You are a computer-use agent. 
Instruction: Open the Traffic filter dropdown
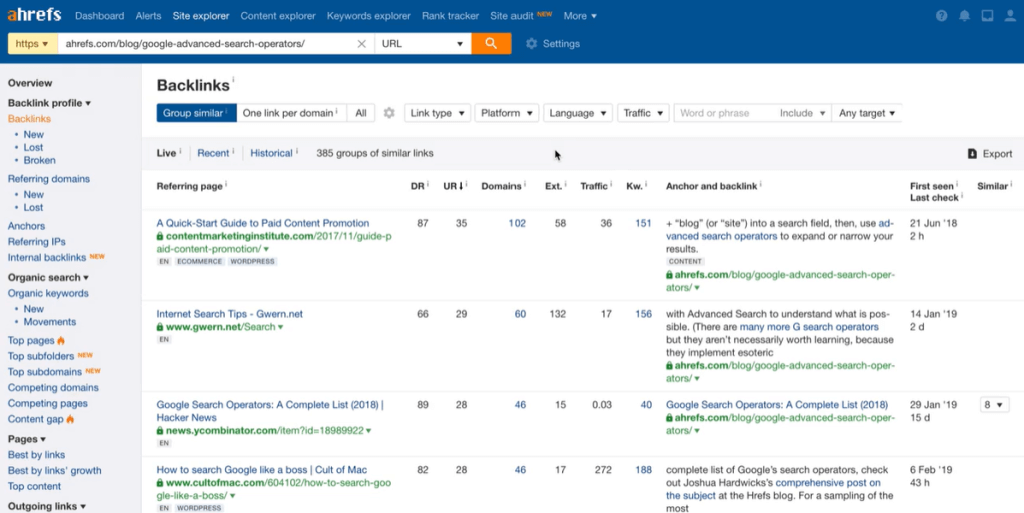[x=643, y=113]
